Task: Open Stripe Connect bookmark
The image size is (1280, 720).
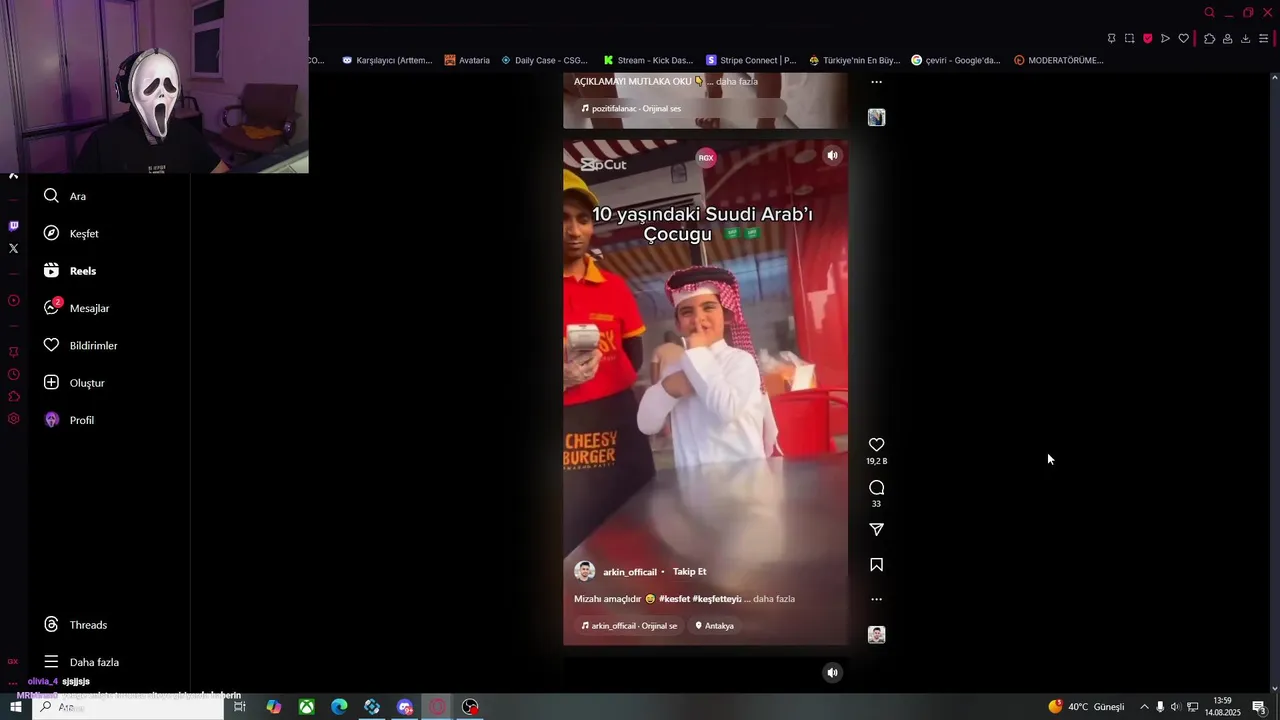Action: point(751,60)
